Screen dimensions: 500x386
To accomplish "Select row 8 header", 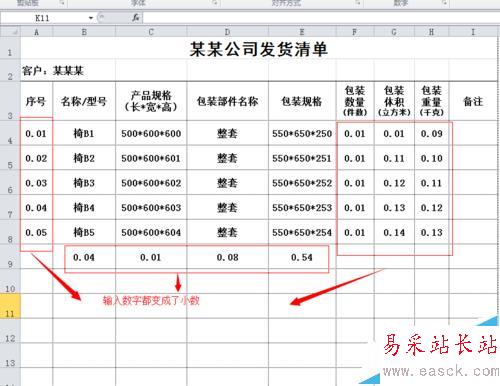I will [x=10, y=232].
